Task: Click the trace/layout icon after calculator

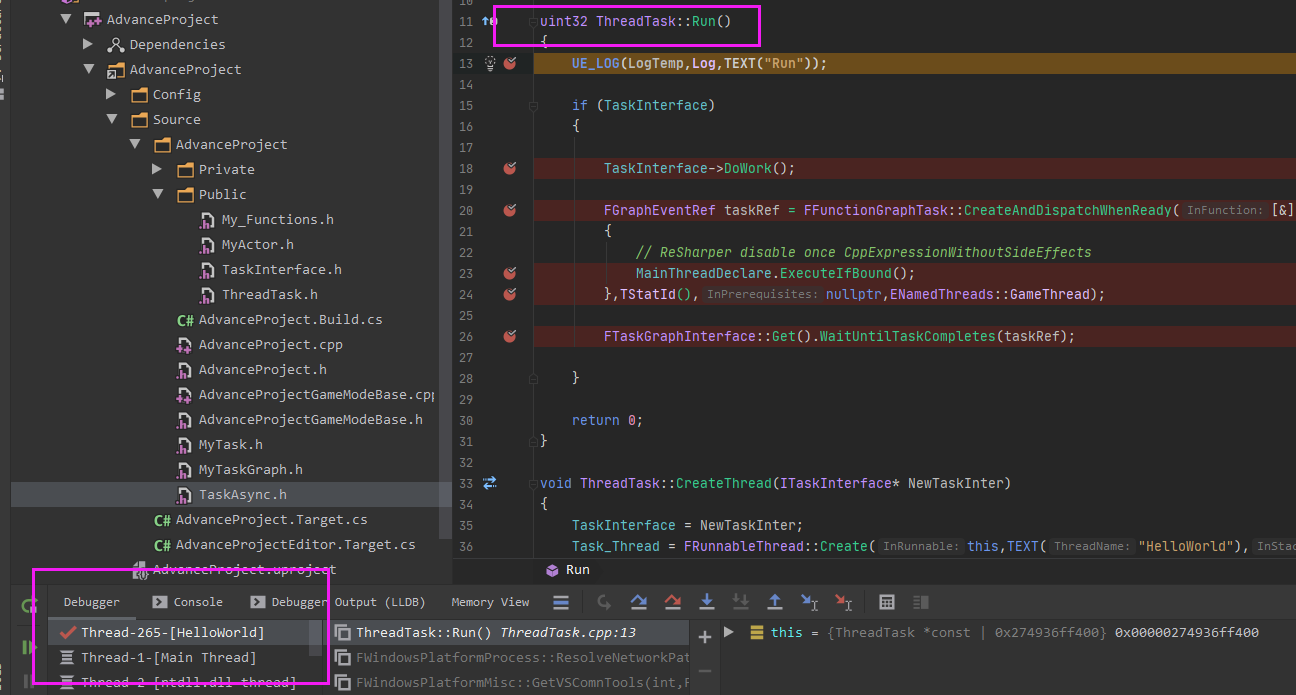Action: click(x=921, y=602)
